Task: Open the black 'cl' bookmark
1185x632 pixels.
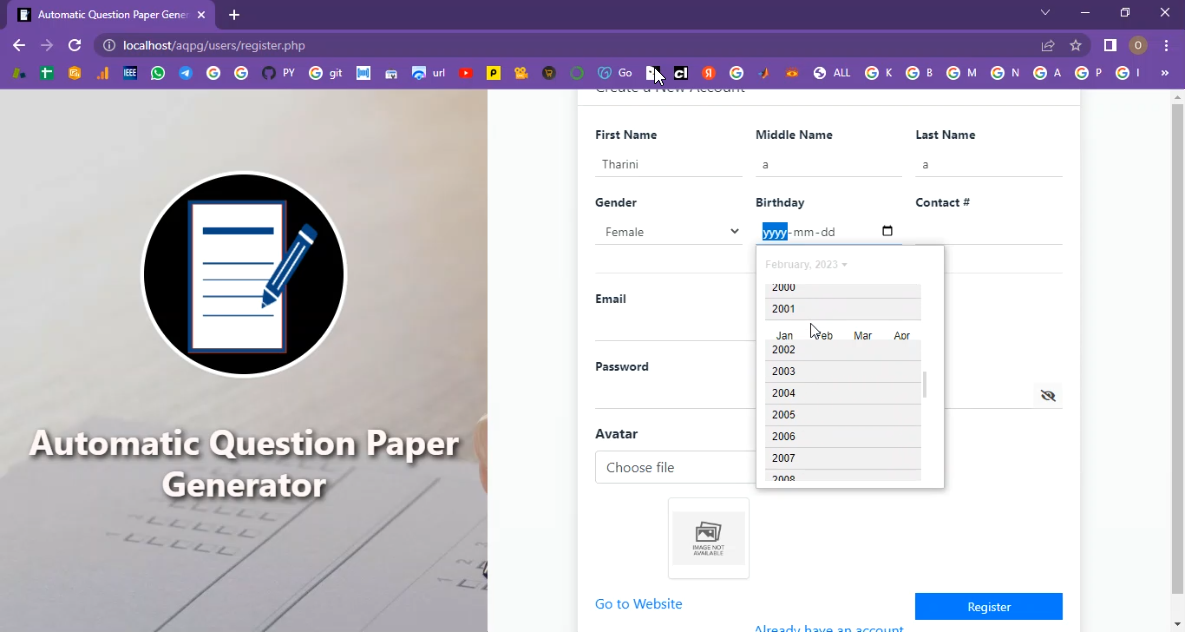Action: (681, 73)
